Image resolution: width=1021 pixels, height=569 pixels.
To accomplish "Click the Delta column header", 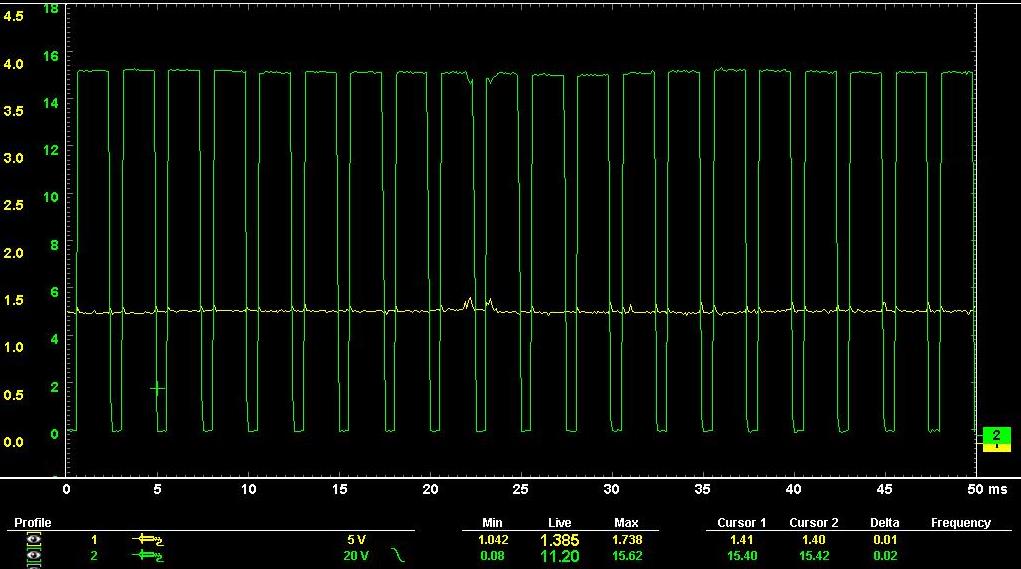I will tap(885, 523).
